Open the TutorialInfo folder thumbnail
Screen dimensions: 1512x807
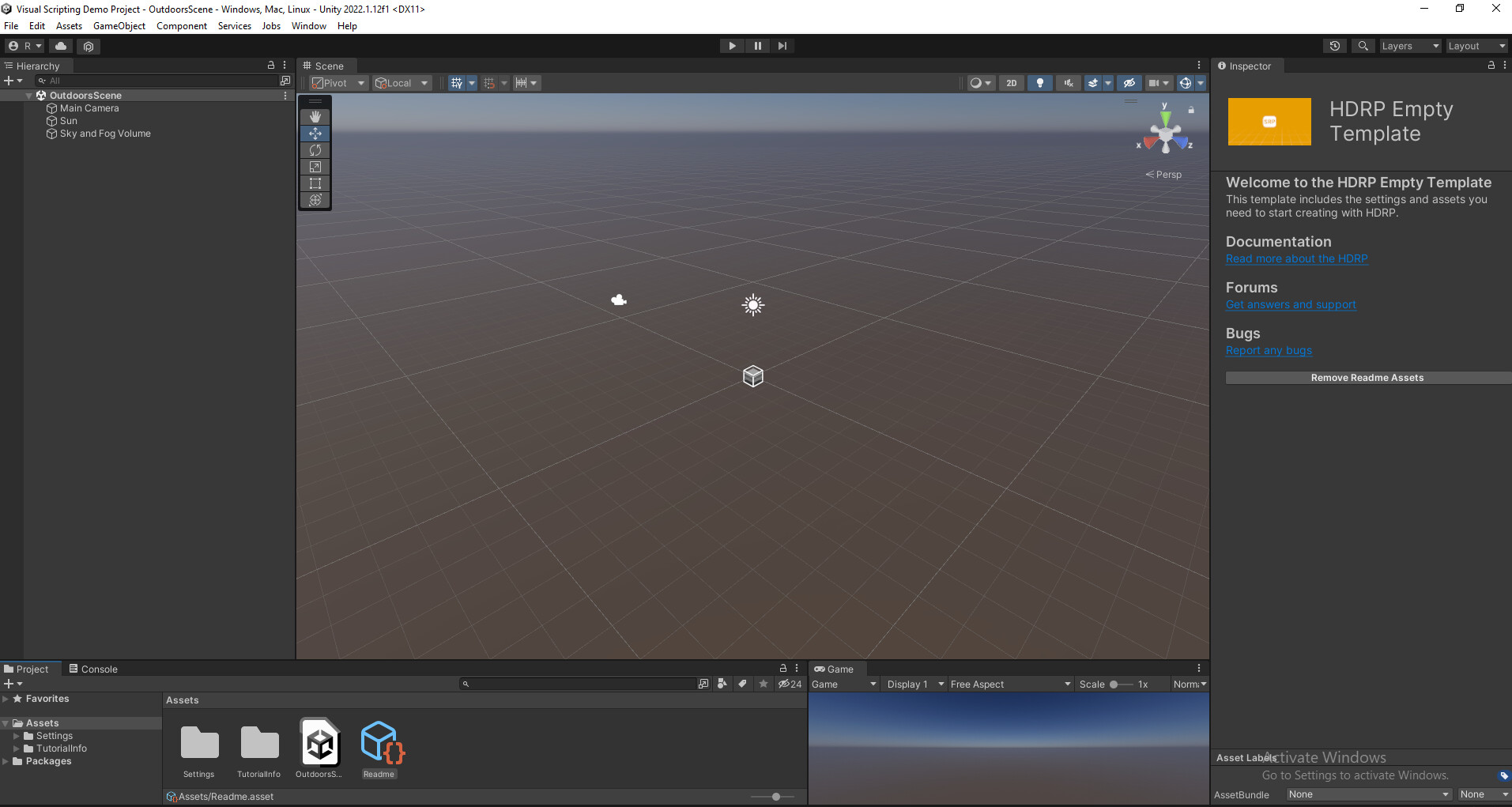click(259, 742)
